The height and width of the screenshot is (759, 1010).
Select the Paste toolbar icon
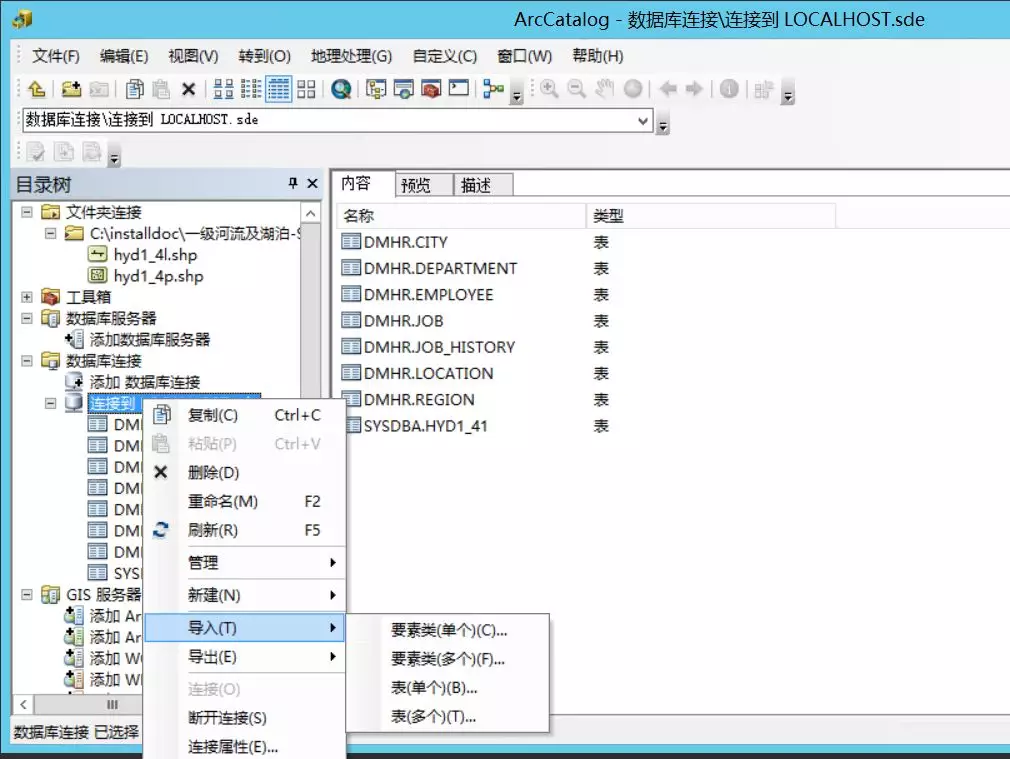pos(160,88)
